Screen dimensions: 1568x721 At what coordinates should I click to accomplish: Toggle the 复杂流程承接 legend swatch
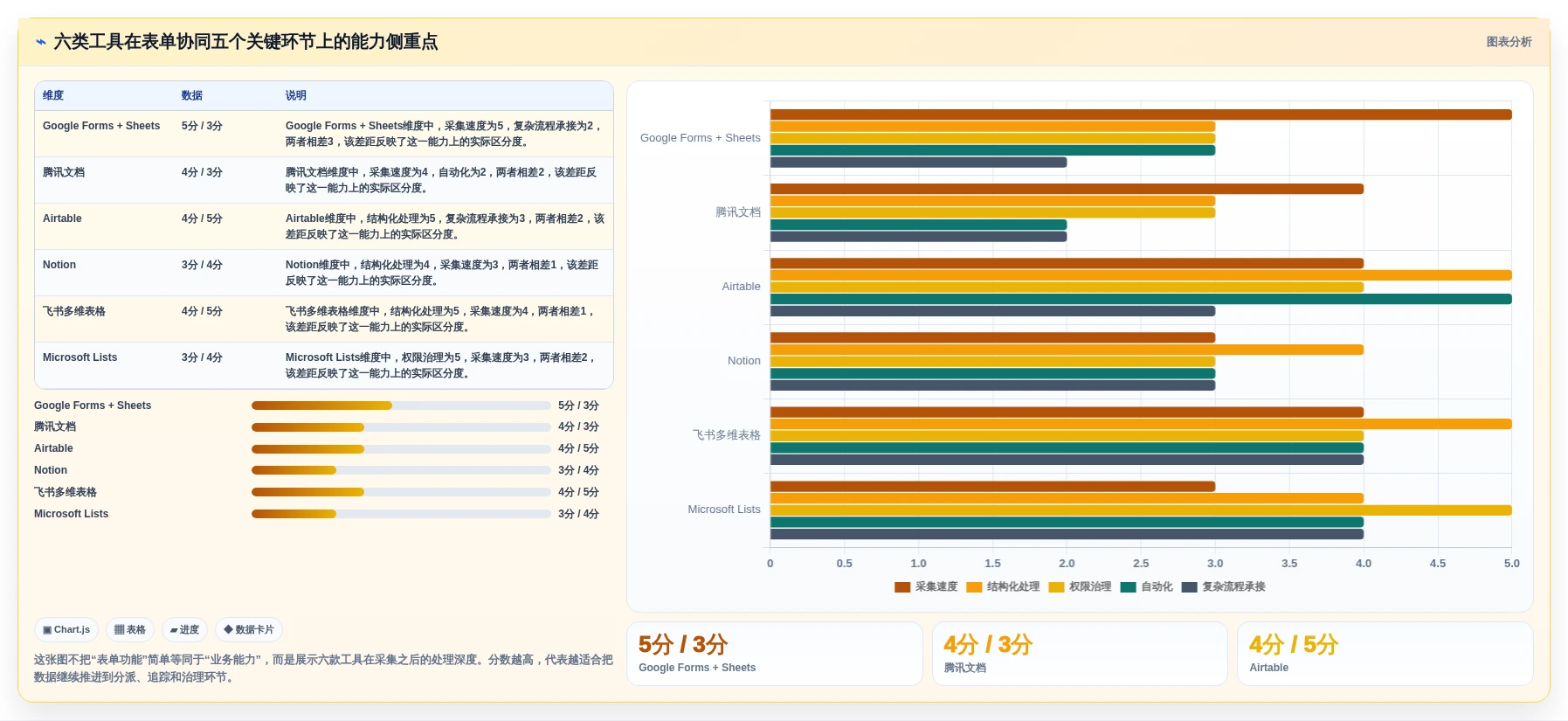click(1189, 587)
